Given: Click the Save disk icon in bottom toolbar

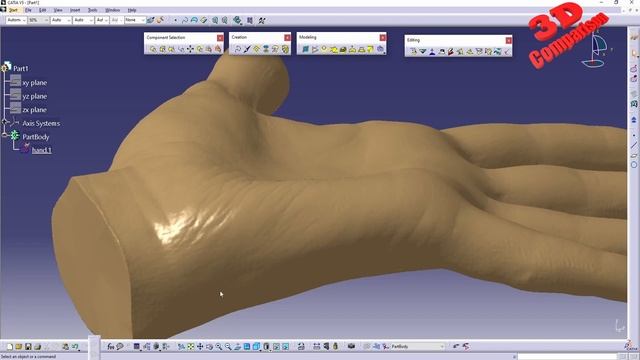Looking at the screenshot, I should (28, 347).
